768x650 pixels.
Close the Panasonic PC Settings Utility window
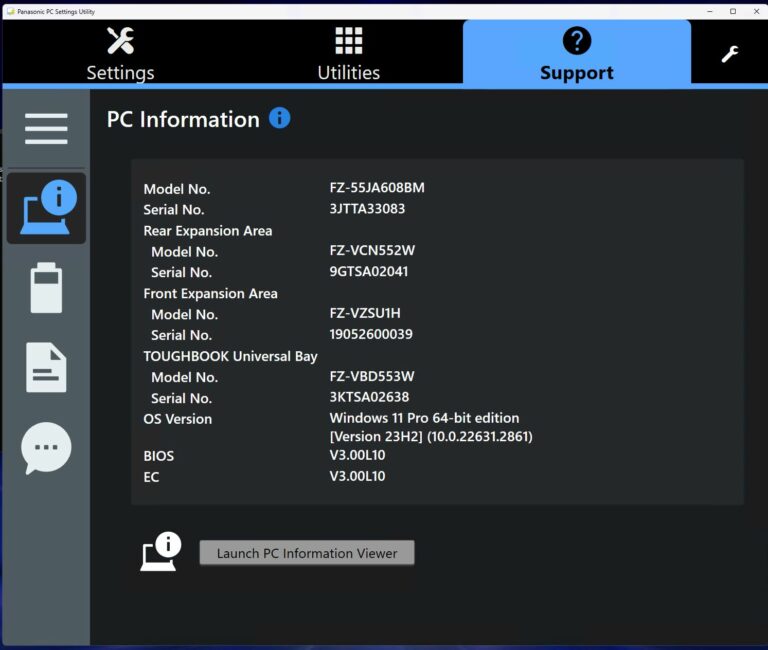[x=755, y=11]
